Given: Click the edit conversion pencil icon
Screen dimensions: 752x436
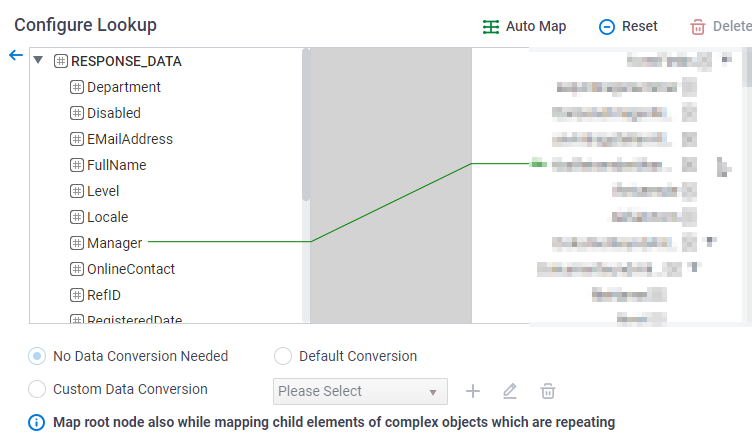Looking at the screenshot, I should [510, 391].
